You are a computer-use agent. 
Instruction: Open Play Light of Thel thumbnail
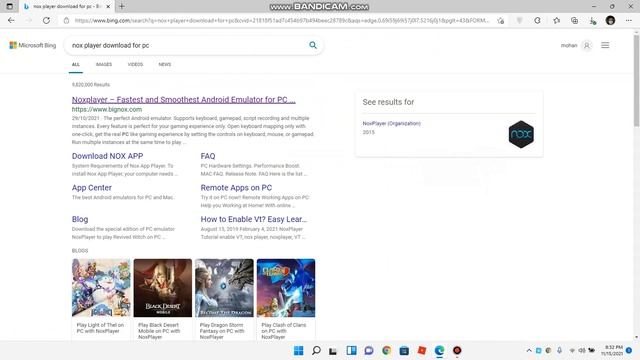pos(101,288)
